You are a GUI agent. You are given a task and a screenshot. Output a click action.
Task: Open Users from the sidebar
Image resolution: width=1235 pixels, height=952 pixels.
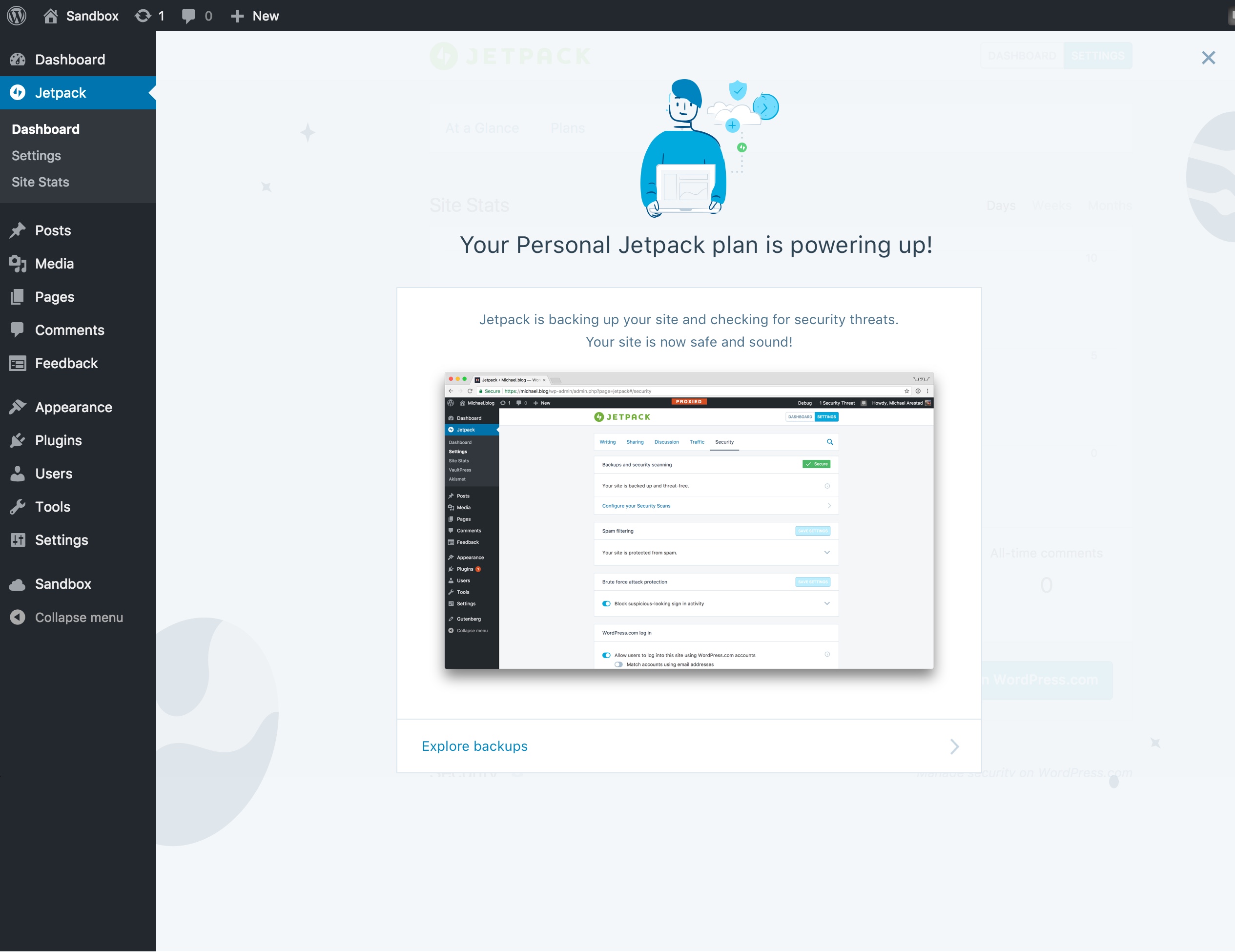click(x=54, y=474)
